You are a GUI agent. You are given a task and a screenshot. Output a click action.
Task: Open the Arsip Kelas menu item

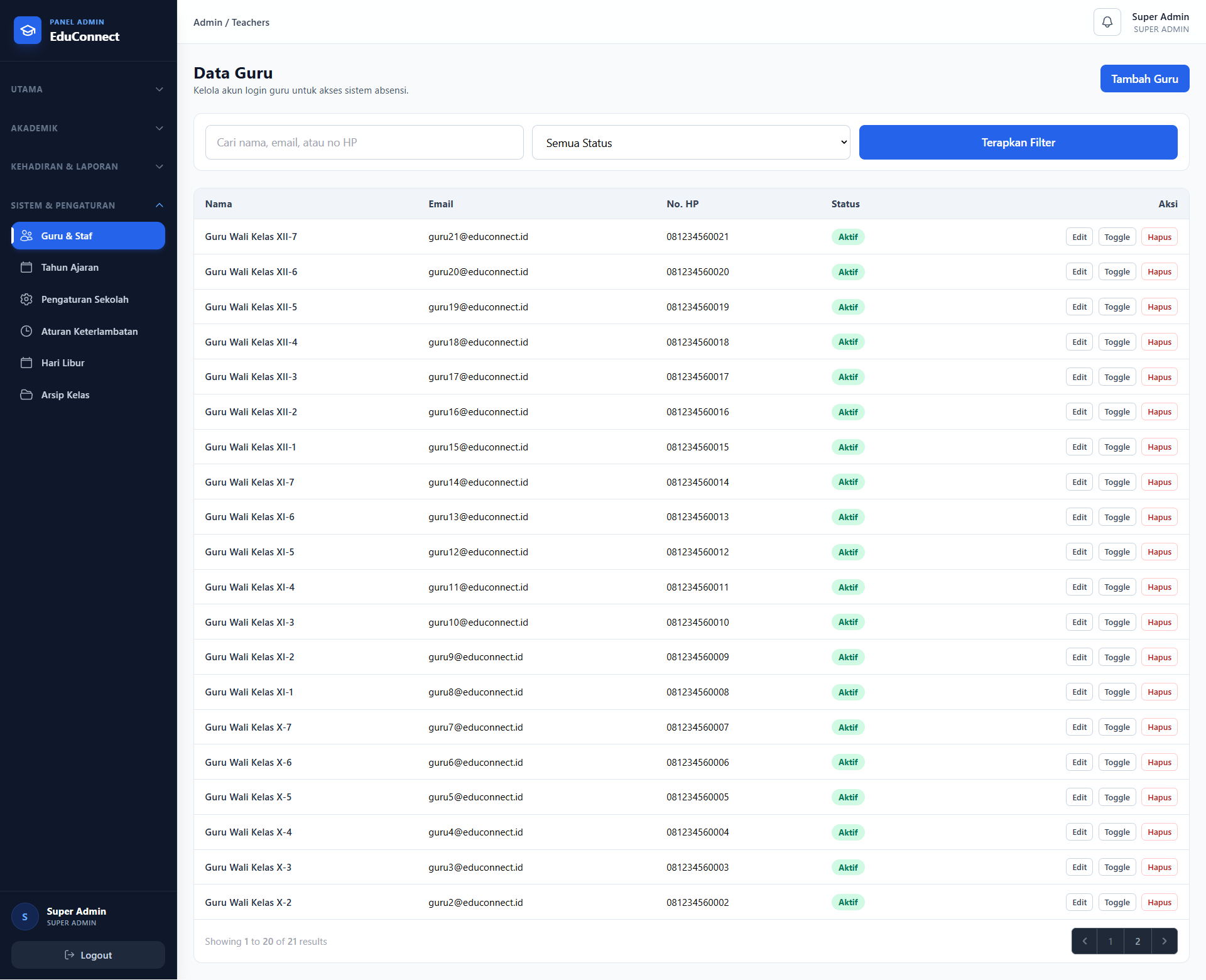[x=88, y=395]
